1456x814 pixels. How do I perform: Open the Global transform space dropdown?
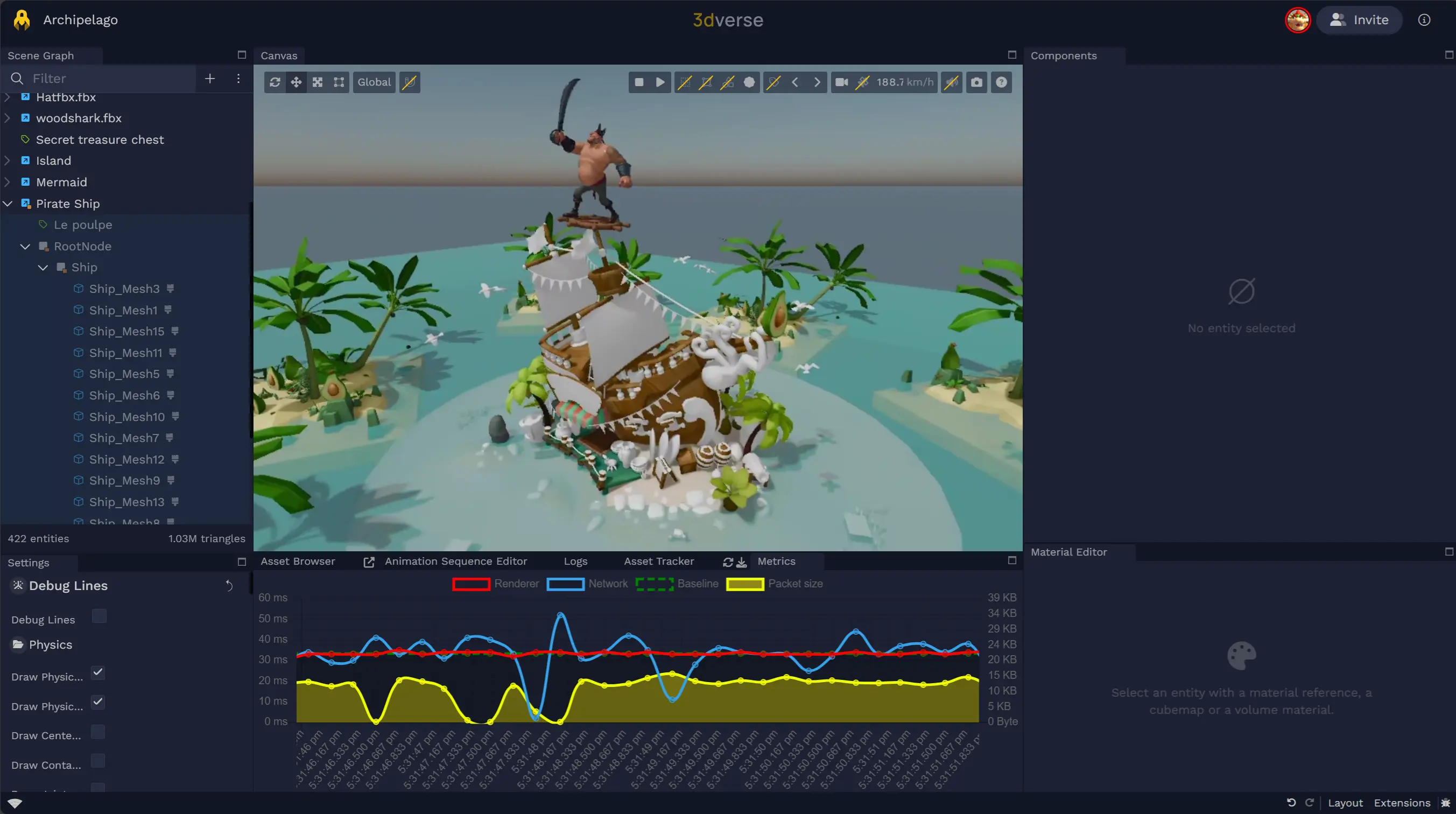tap(374, 82)
